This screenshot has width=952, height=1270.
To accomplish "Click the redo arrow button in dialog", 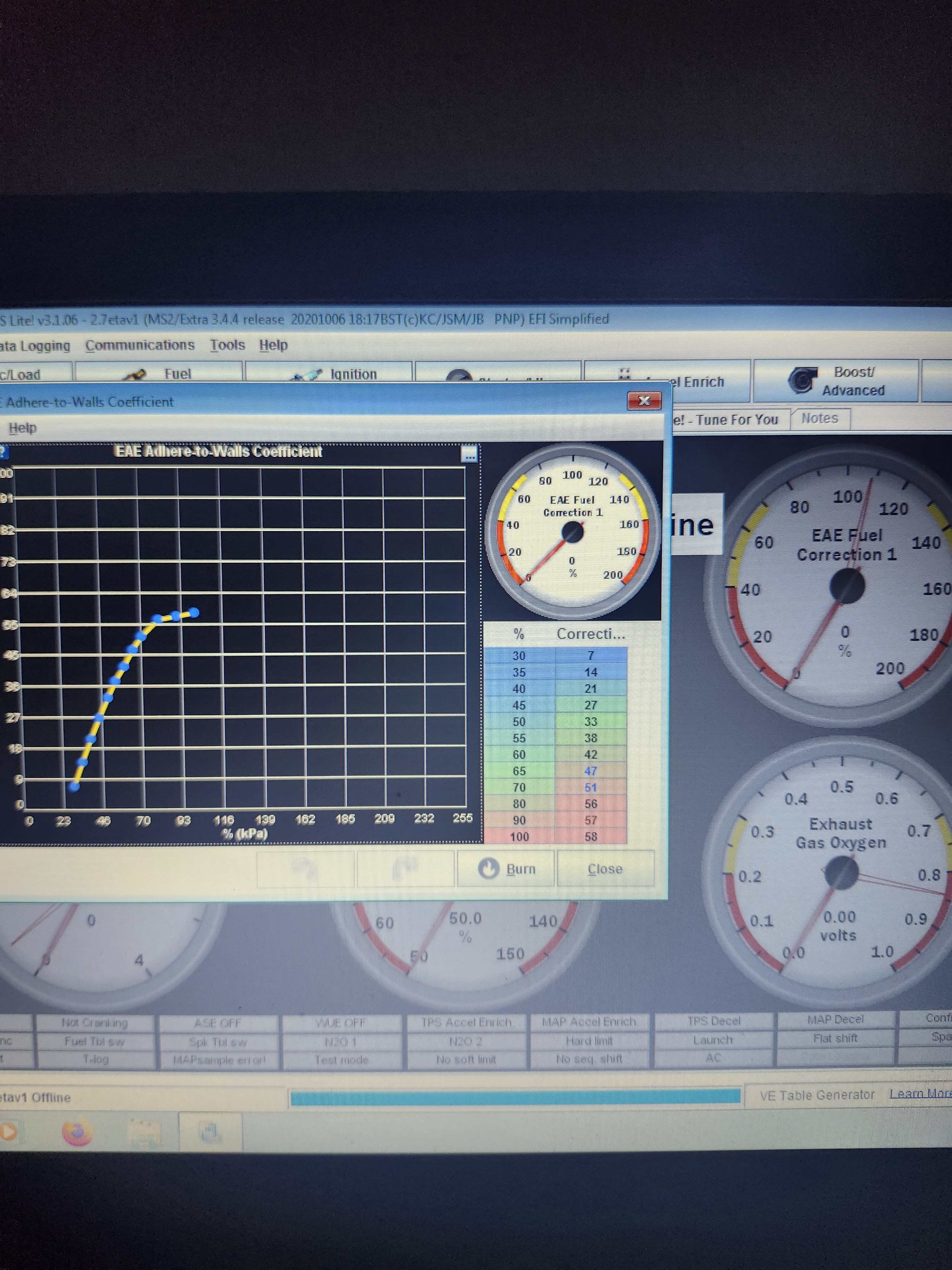I will click(x=405, y=869).
